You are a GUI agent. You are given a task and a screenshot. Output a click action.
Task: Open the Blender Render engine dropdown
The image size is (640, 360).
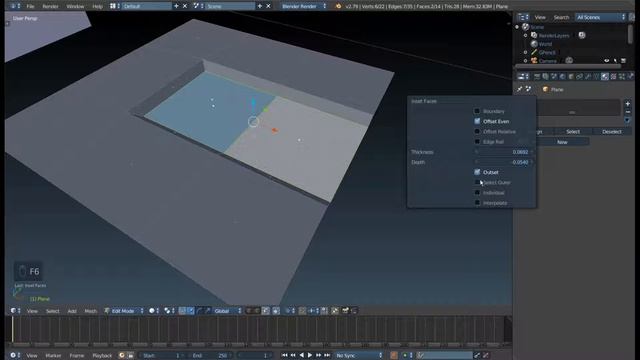click(304, 6)
